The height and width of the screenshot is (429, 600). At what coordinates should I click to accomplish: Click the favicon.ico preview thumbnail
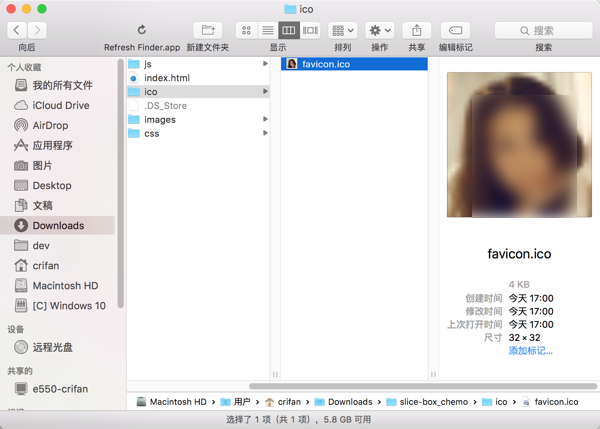pyautogui.click(x=519, y=145)
